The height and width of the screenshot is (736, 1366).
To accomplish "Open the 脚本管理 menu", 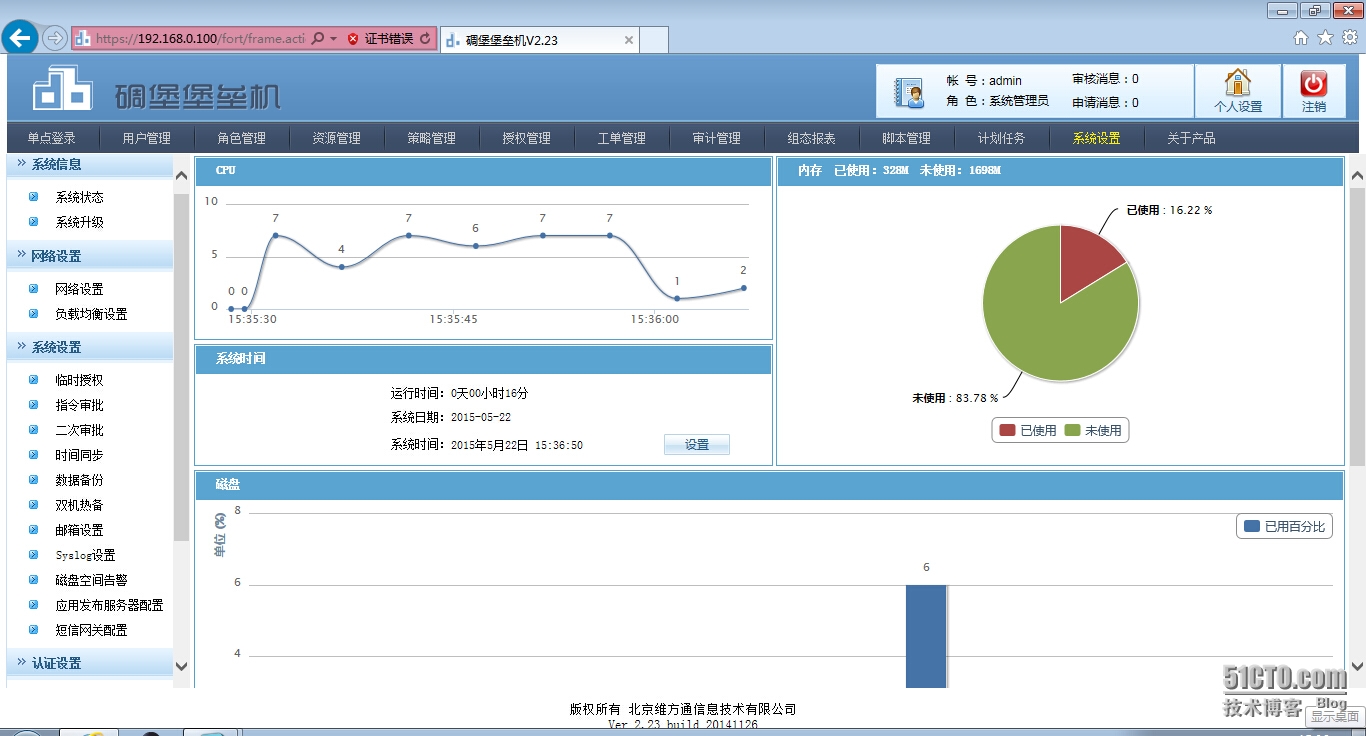I will 906,138.
